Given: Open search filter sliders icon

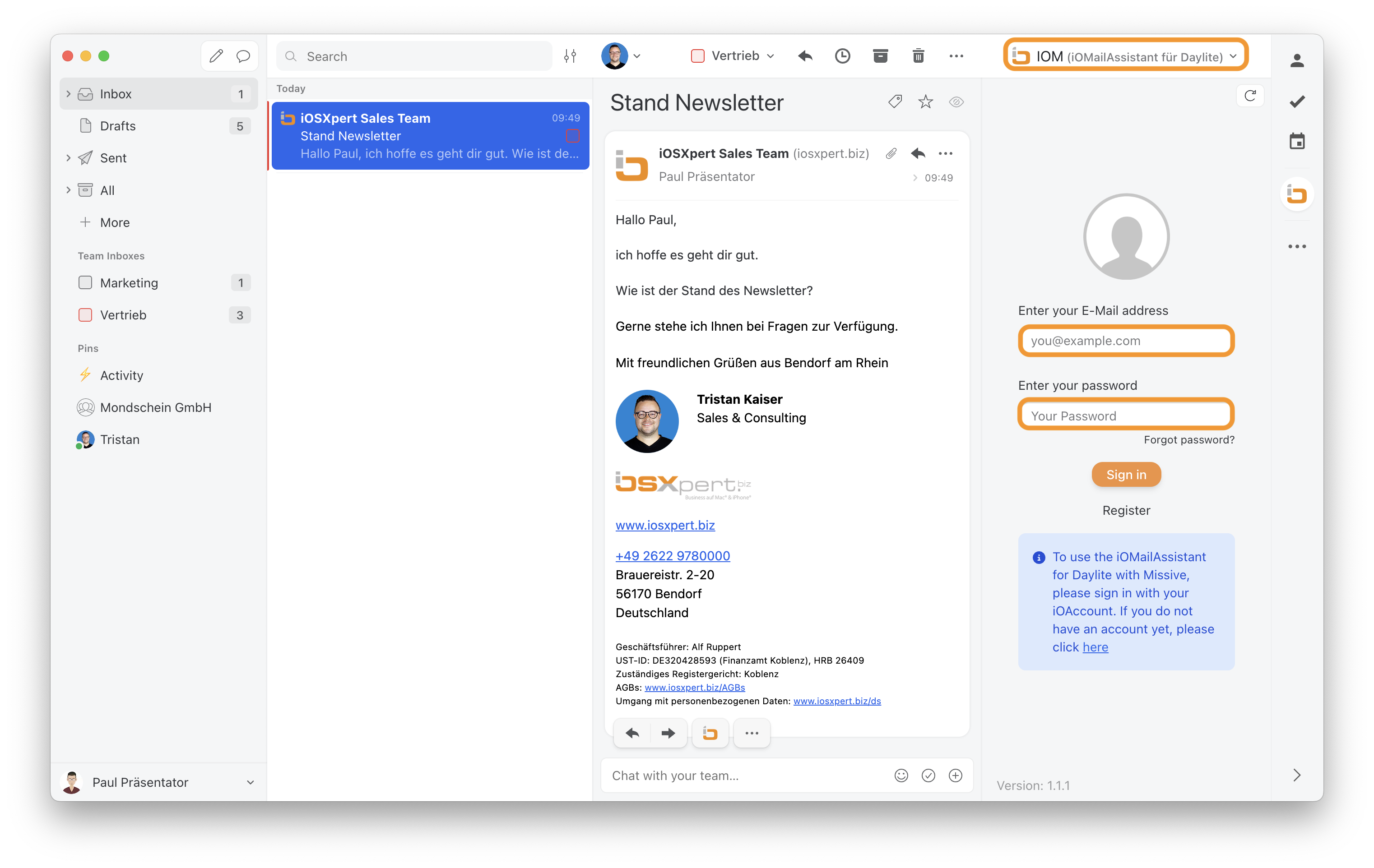Looking at the screenshot, I should (x=570, y=56).
